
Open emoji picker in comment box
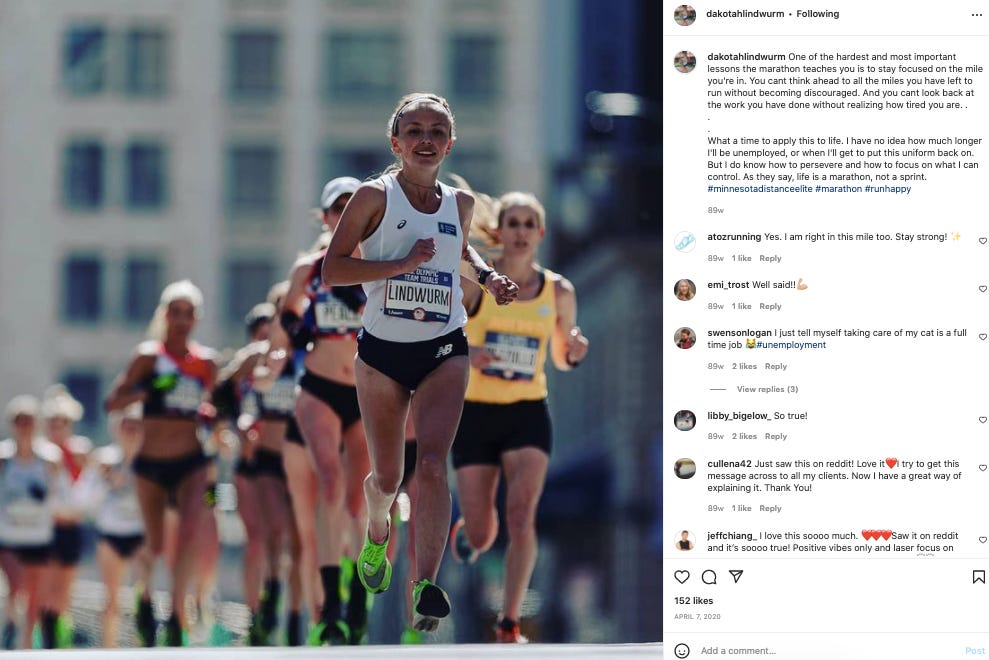tap(682, 651)
